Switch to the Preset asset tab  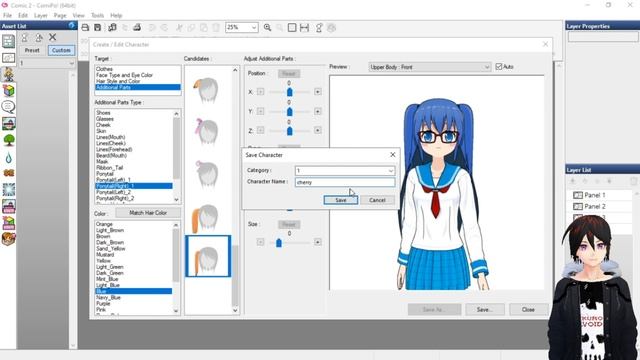click(x=32, y=50)
